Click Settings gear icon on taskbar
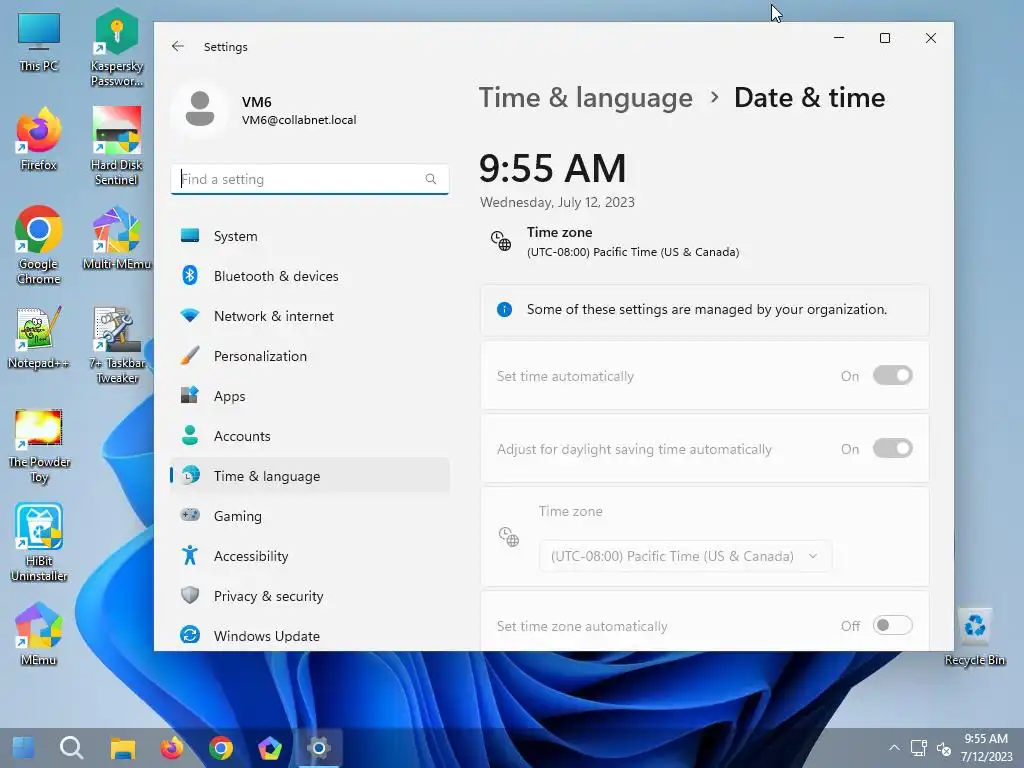This screenshot has height=768, width=1024. pyautogui.click(x=319, y=748)
